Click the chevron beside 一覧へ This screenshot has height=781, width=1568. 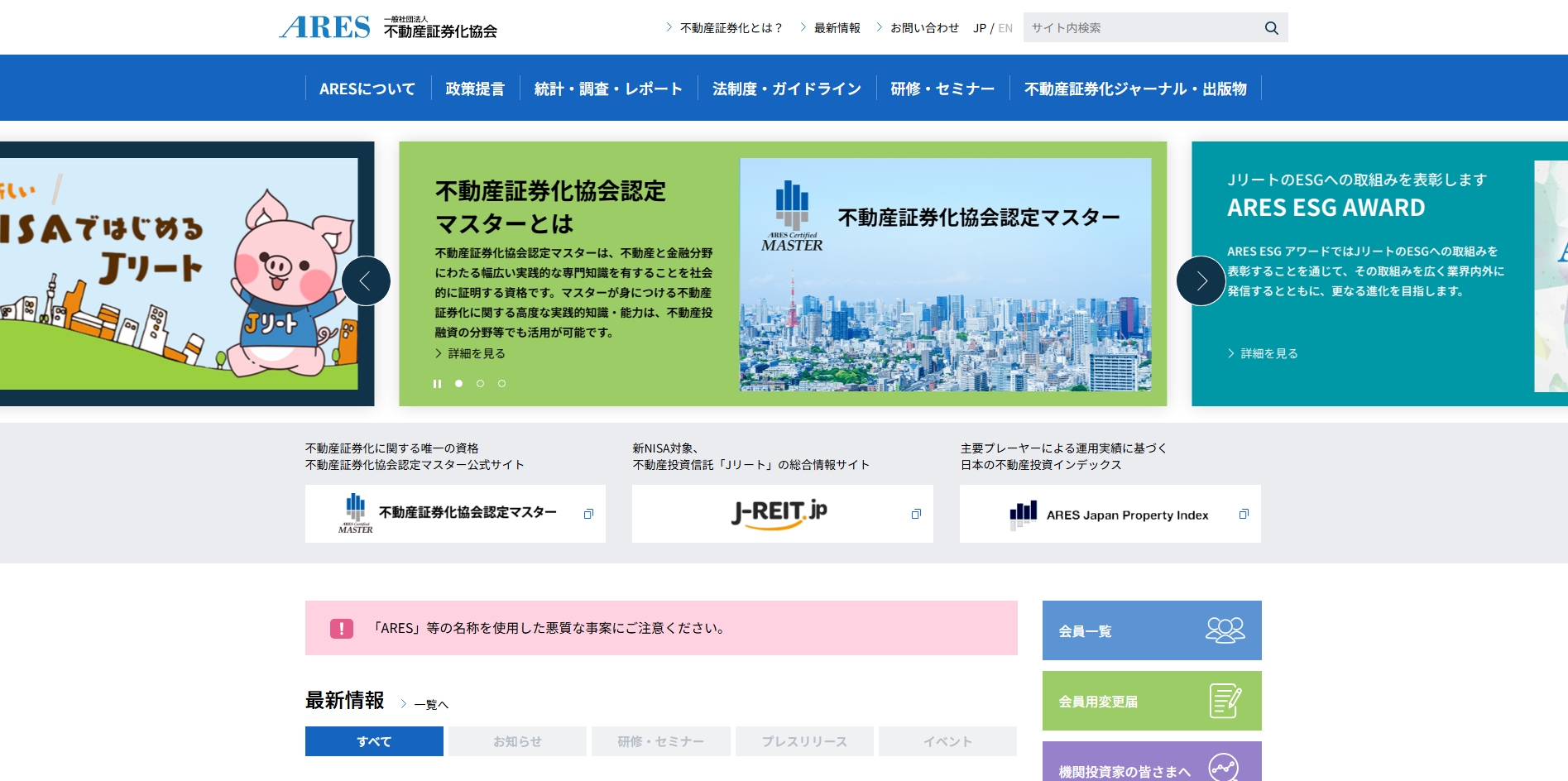[404, 704]
